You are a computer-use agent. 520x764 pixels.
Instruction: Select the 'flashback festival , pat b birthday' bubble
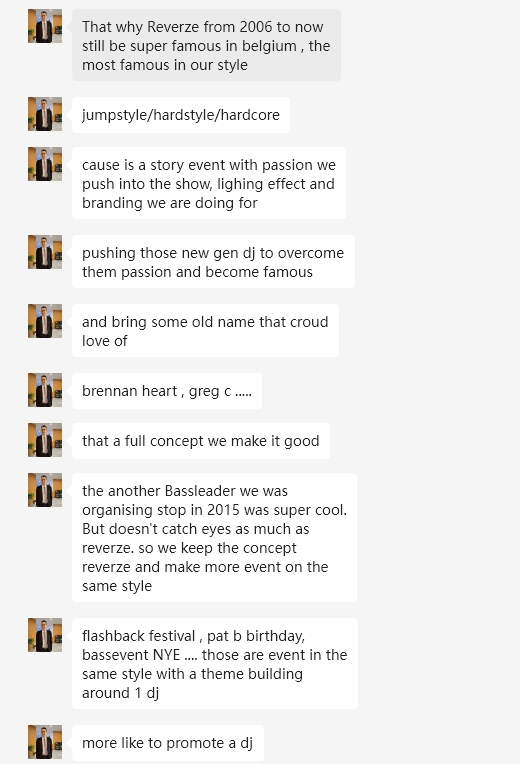tap(215, 664)
